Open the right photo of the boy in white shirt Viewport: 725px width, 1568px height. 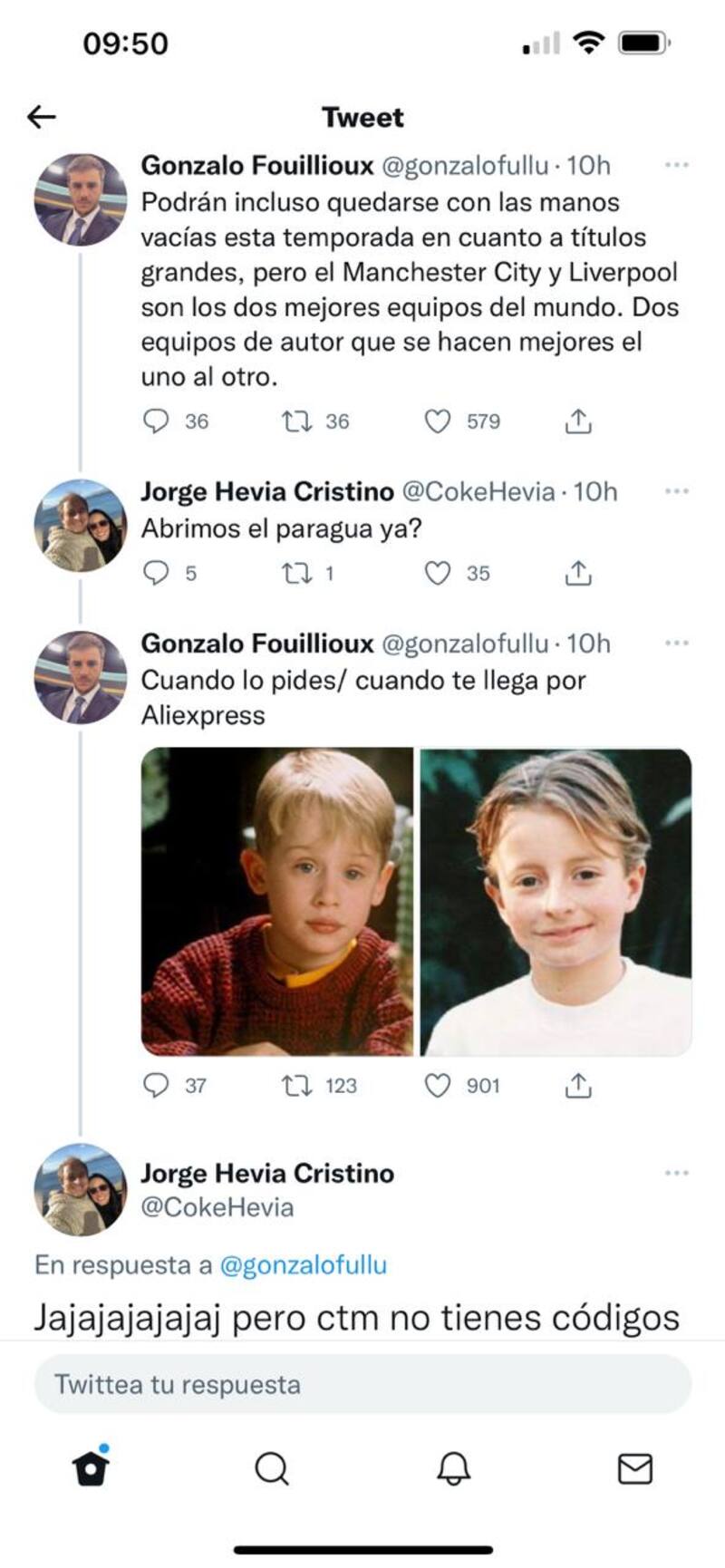tap(556, 901)
